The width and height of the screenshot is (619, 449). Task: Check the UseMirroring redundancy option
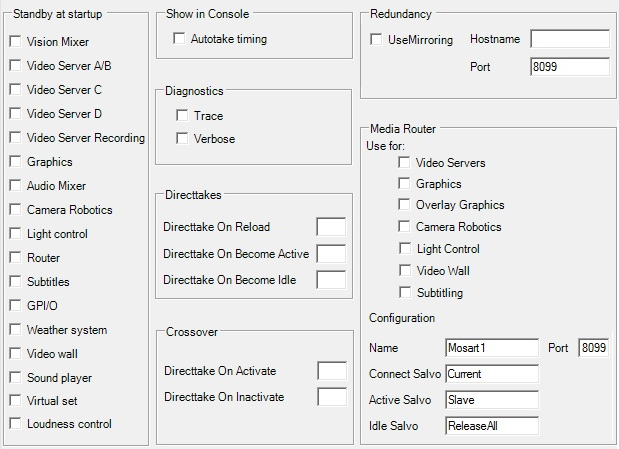[x=376, y=40]
